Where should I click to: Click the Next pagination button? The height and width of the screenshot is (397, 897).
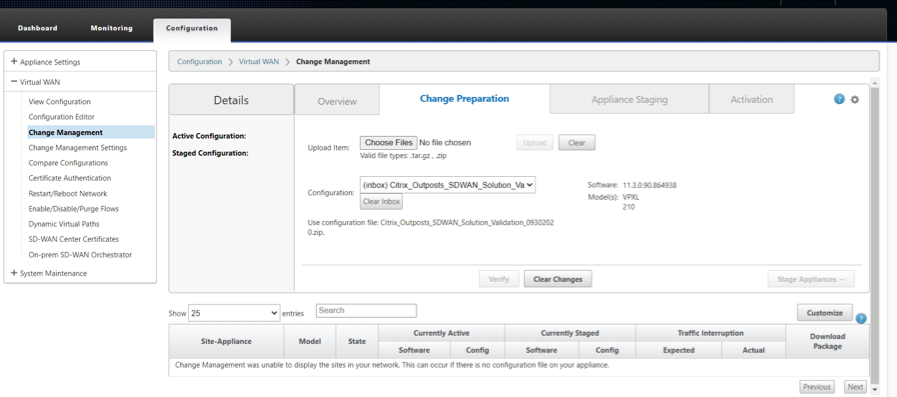[855, 387]
